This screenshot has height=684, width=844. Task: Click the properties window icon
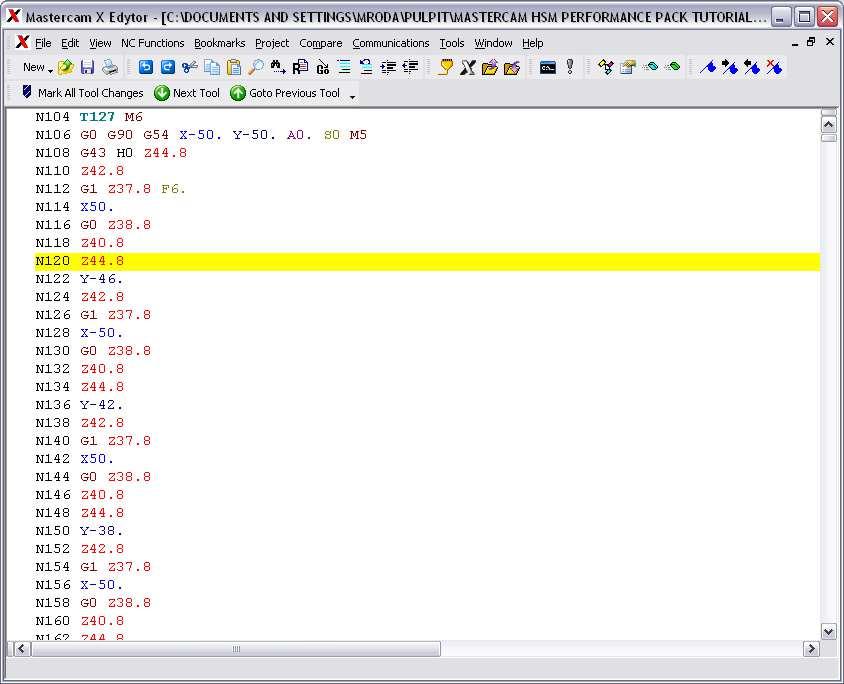click(628, 67)
